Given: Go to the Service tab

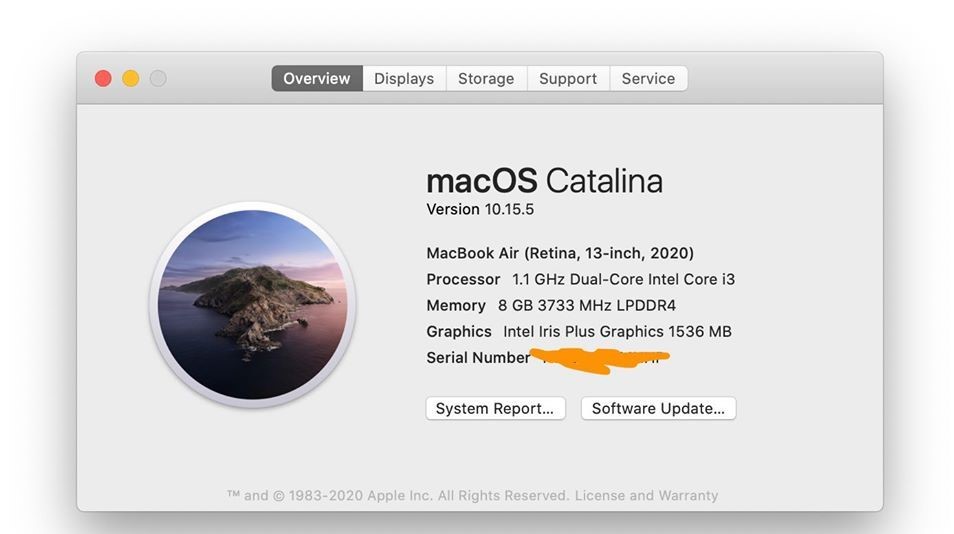Looking at the screenshot, I should tap(649, 78).
